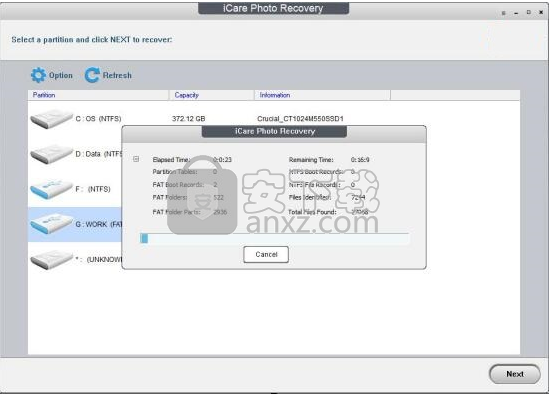The width and height of the screenshot is (550, 394).
Task: Click the Option gear icon
Action: (38, 75)
